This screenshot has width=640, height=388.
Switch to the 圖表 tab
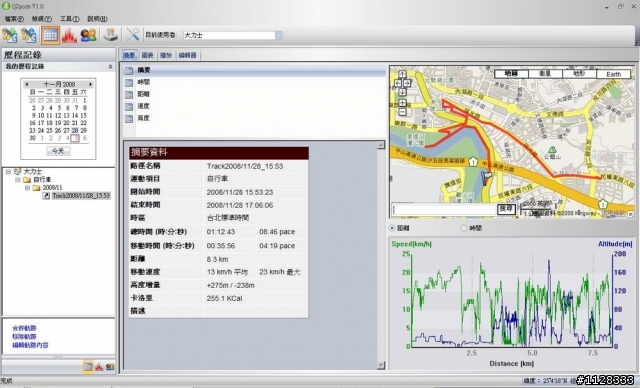147,55
